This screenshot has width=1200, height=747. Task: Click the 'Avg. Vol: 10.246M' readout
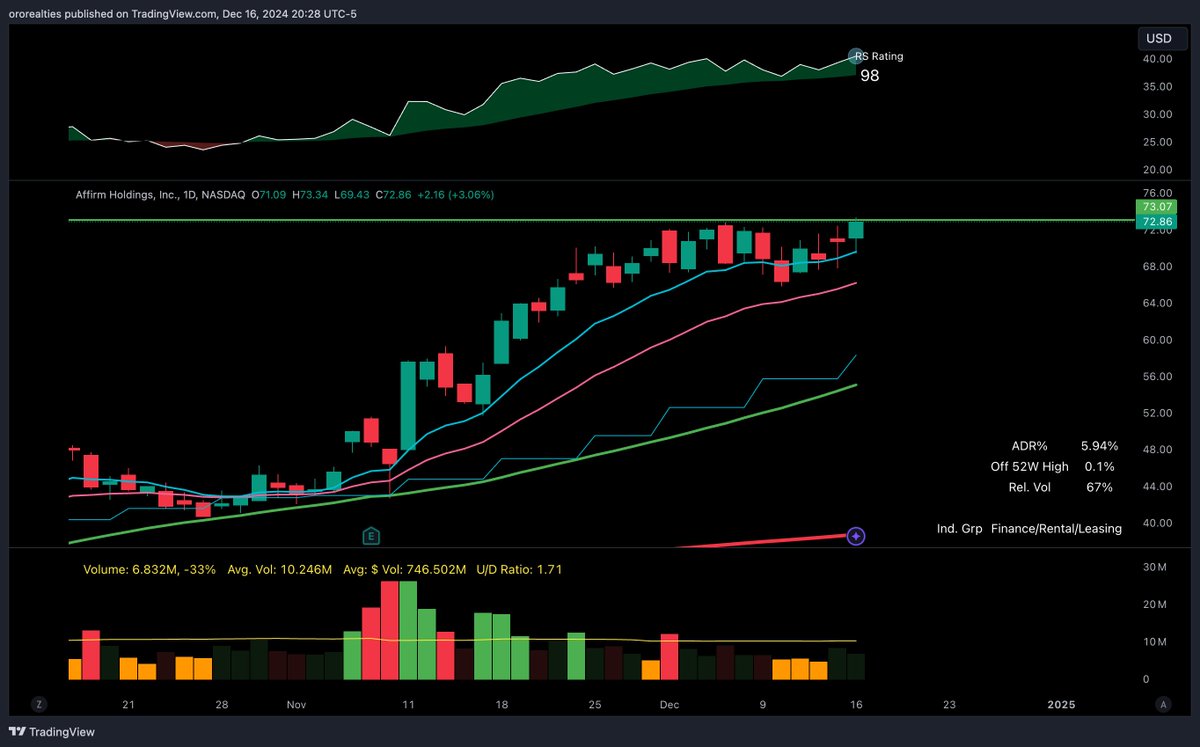281,569
